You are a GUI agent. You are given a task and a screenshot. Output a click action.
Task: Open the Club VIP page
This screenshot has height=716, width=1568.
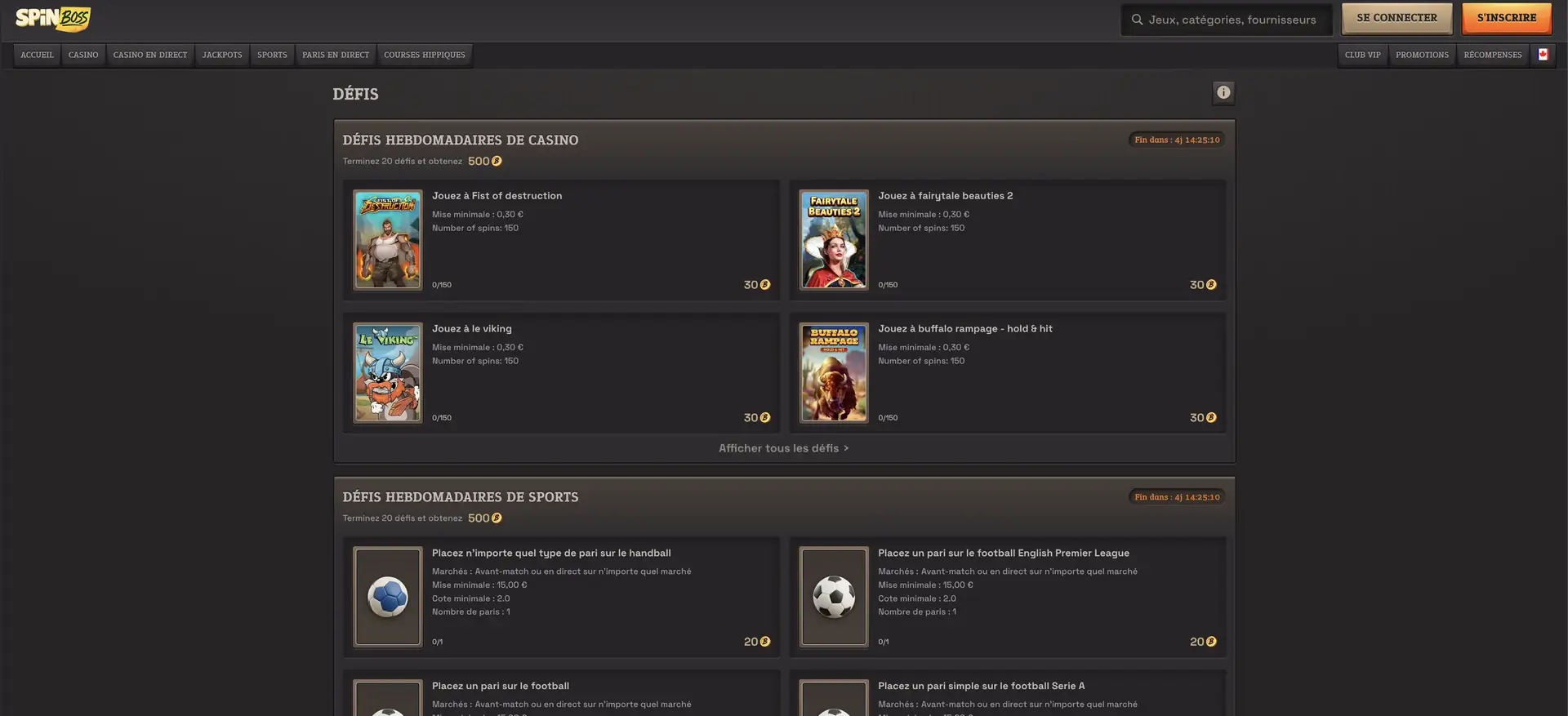click(x=1363, y=56)
